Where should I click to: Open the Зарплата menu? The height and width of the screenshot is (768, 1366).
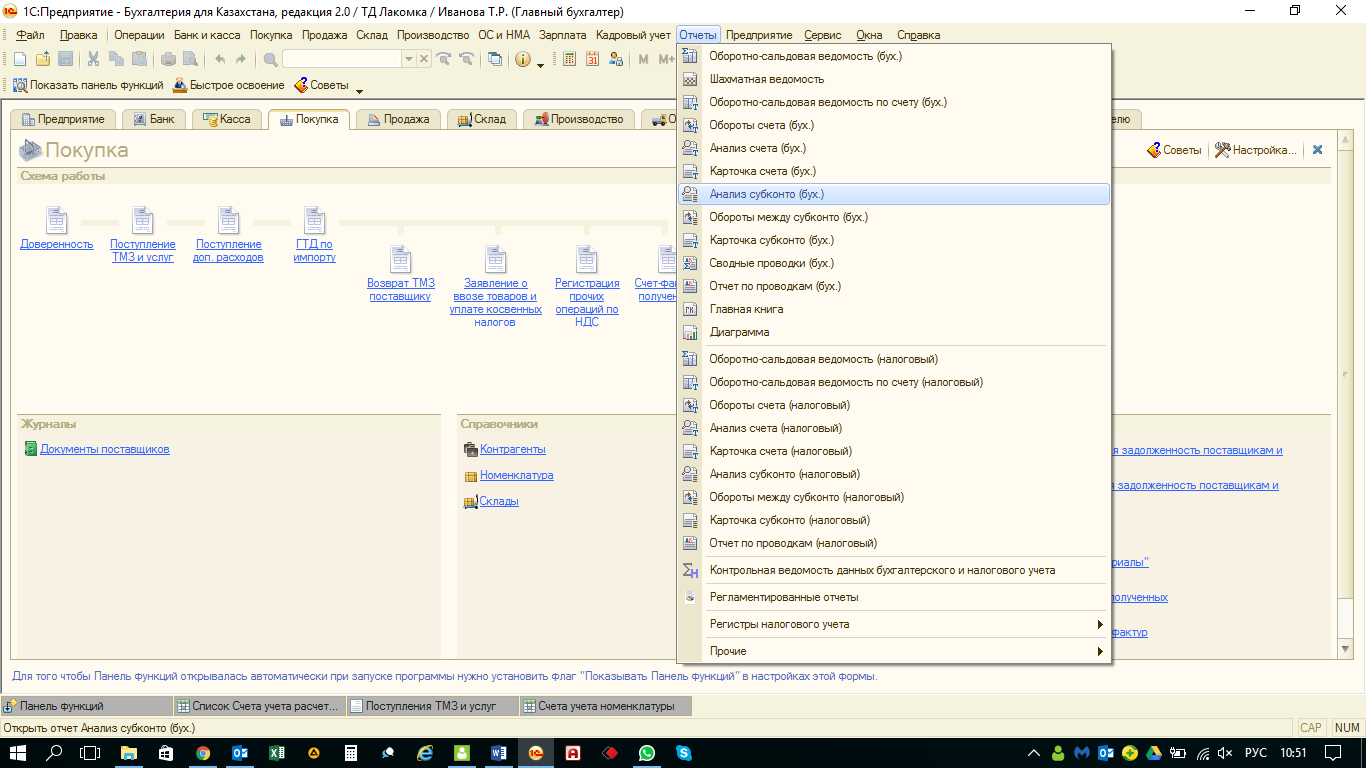563,35
